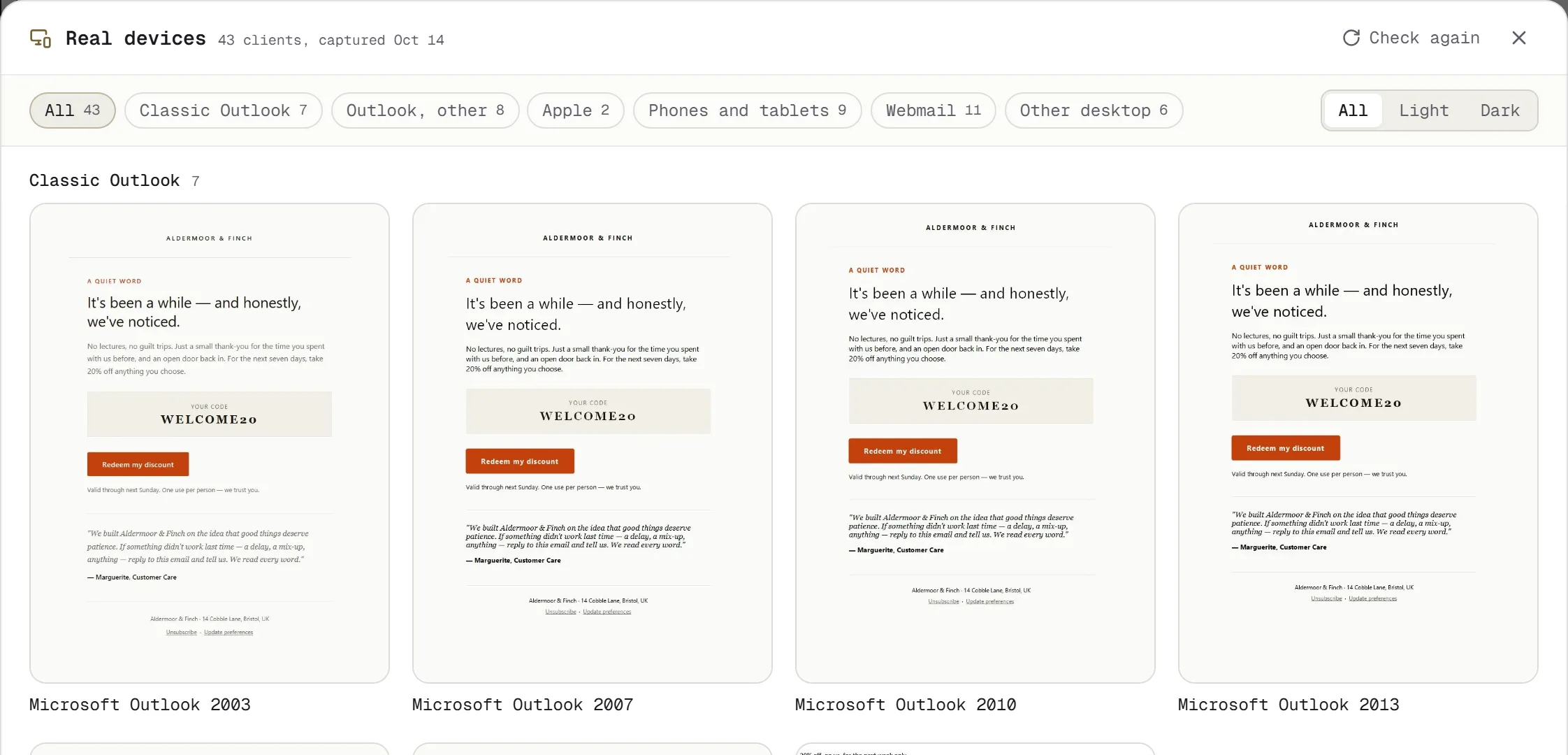Click the Check again refresh icon
This screenshot has width=1568, height=755.
1351,38
